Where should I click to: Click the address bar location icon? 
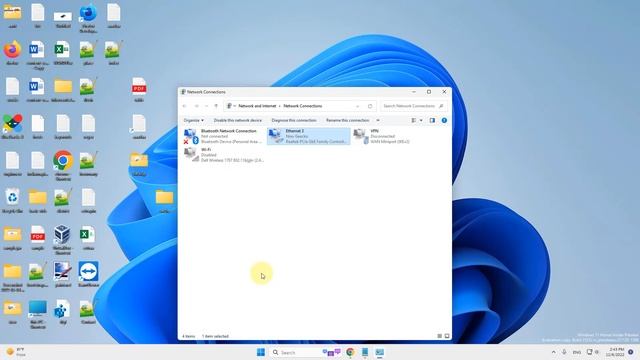(x=229, y=106)
